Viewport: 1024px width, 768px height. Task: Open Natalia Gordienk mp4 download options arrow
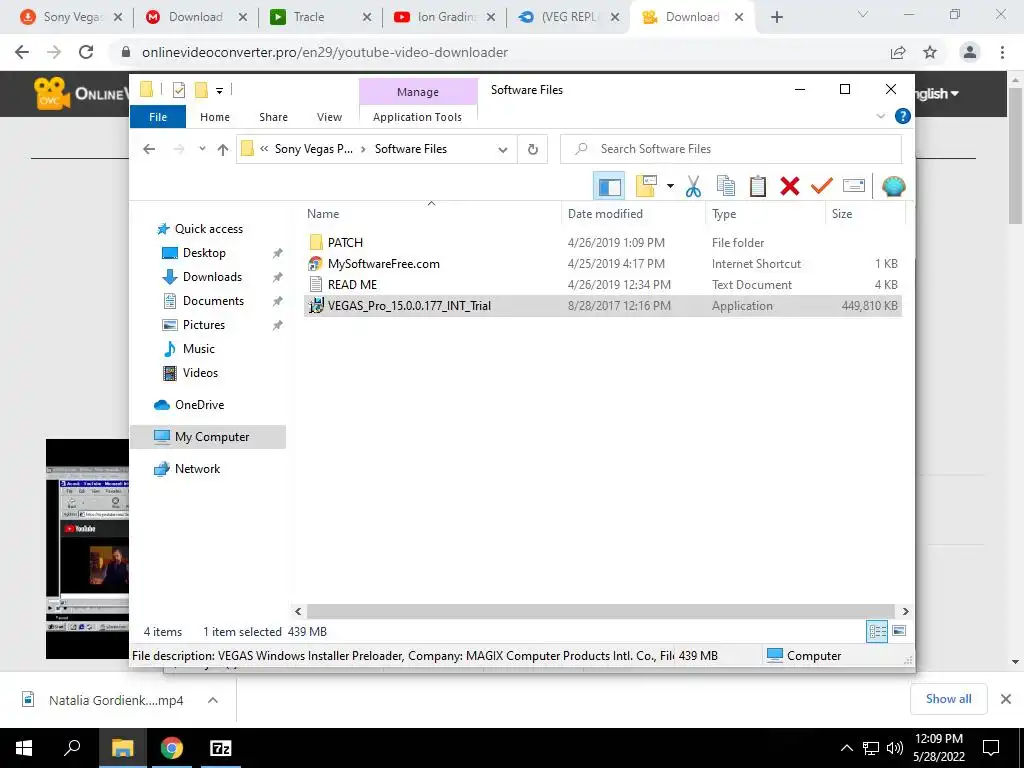pos(212,700)
